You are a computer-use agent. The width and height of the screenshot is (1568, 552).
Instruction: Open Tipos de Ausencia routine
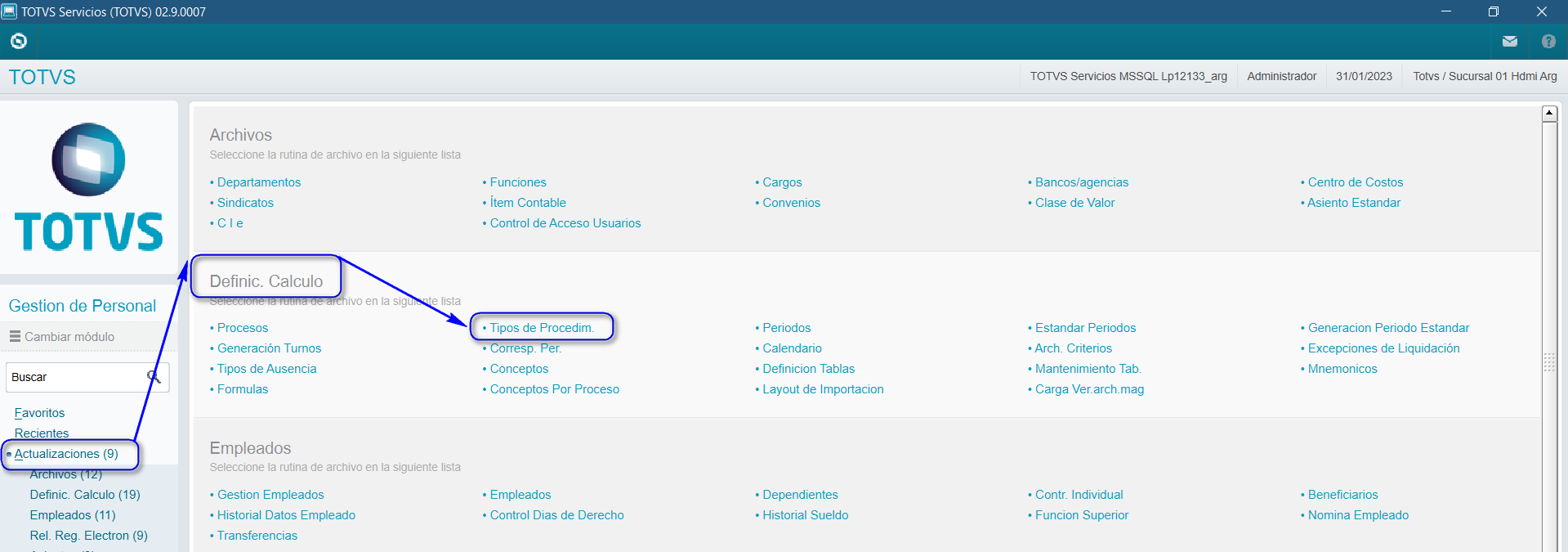[266, 369]
